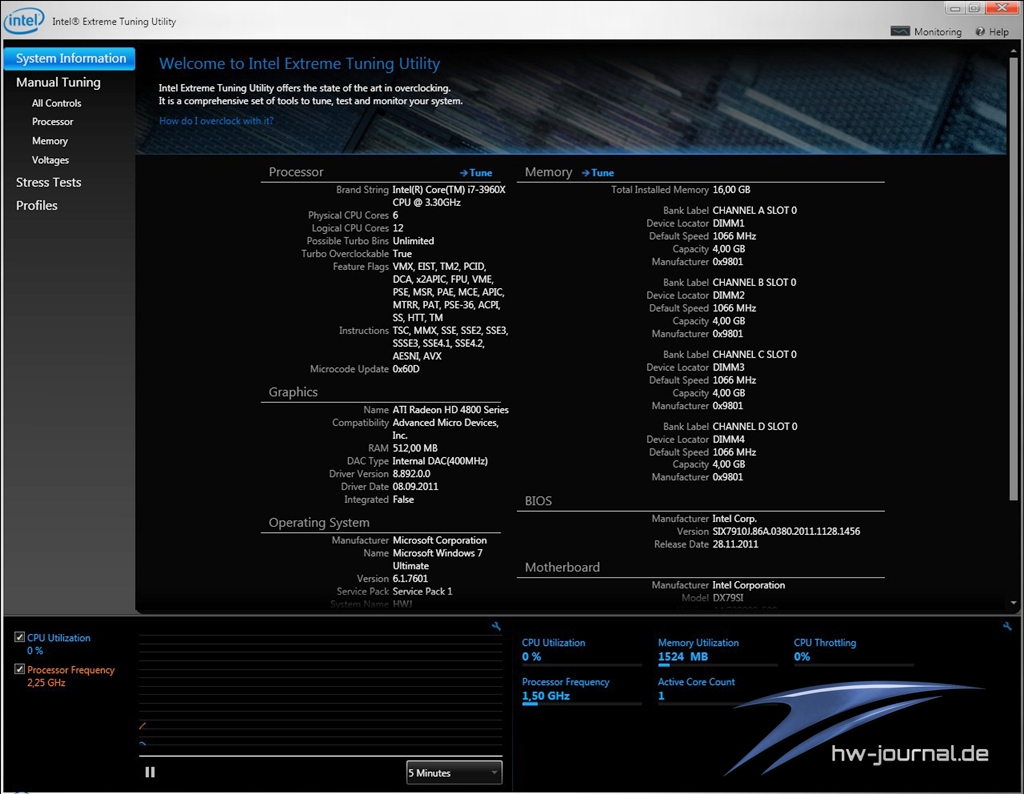
Task: Click motherboard manufacturer "Intel Corporation"
Action: pyautogui.click(x=748, y=586)
